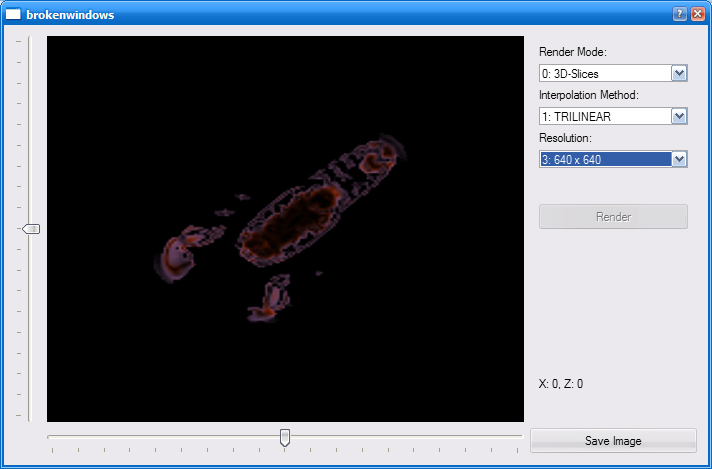712x469 pixels.
Task: Click the vertical slider handle
Action: click(x=31, y=229)
